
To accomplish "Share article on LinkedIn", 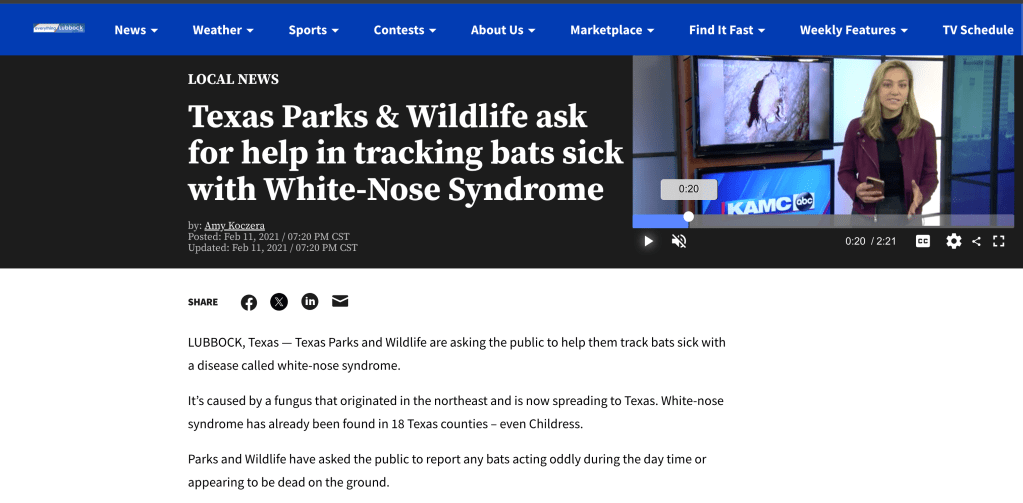I will pos(310,302).
